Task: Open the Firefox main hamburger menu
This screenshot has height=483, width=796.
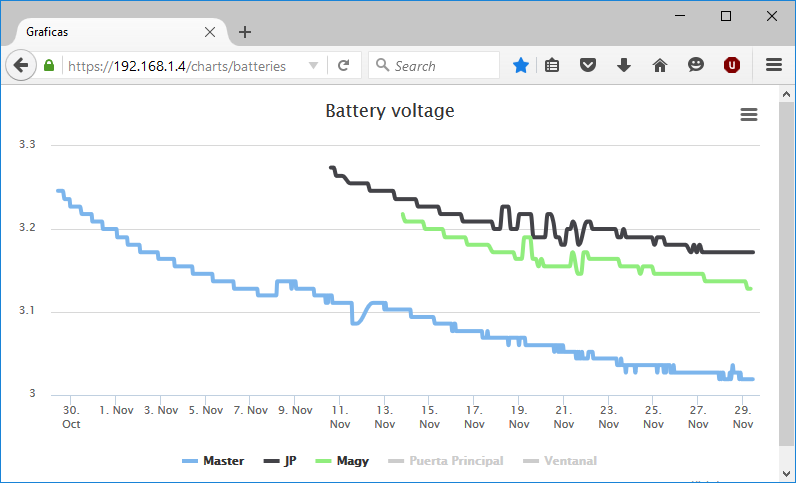Action: click(x=774, y=65)
